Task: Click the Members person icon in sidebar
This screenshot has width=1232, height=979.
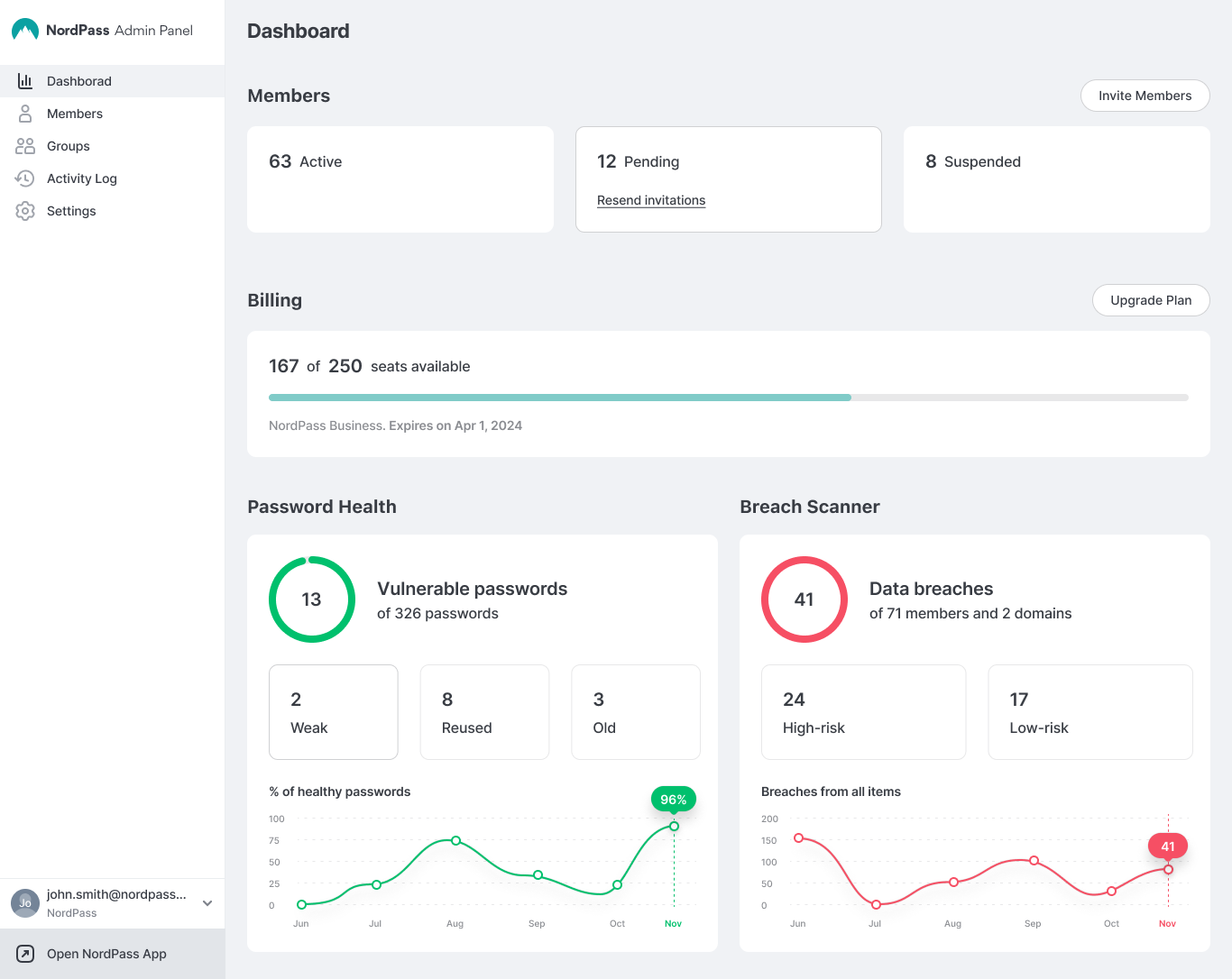Action: click(25, 114)
